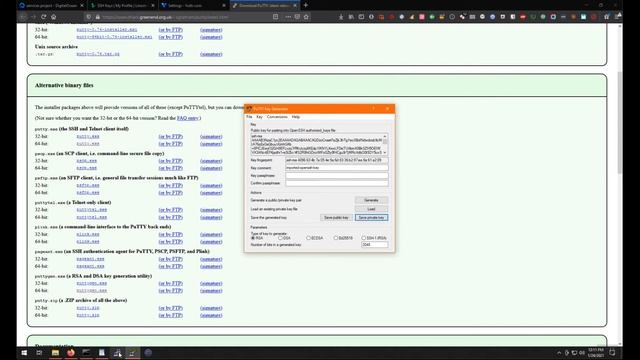Screen dimensions: 640x360
Task: Click the browser reload icon
Action: 43,17
